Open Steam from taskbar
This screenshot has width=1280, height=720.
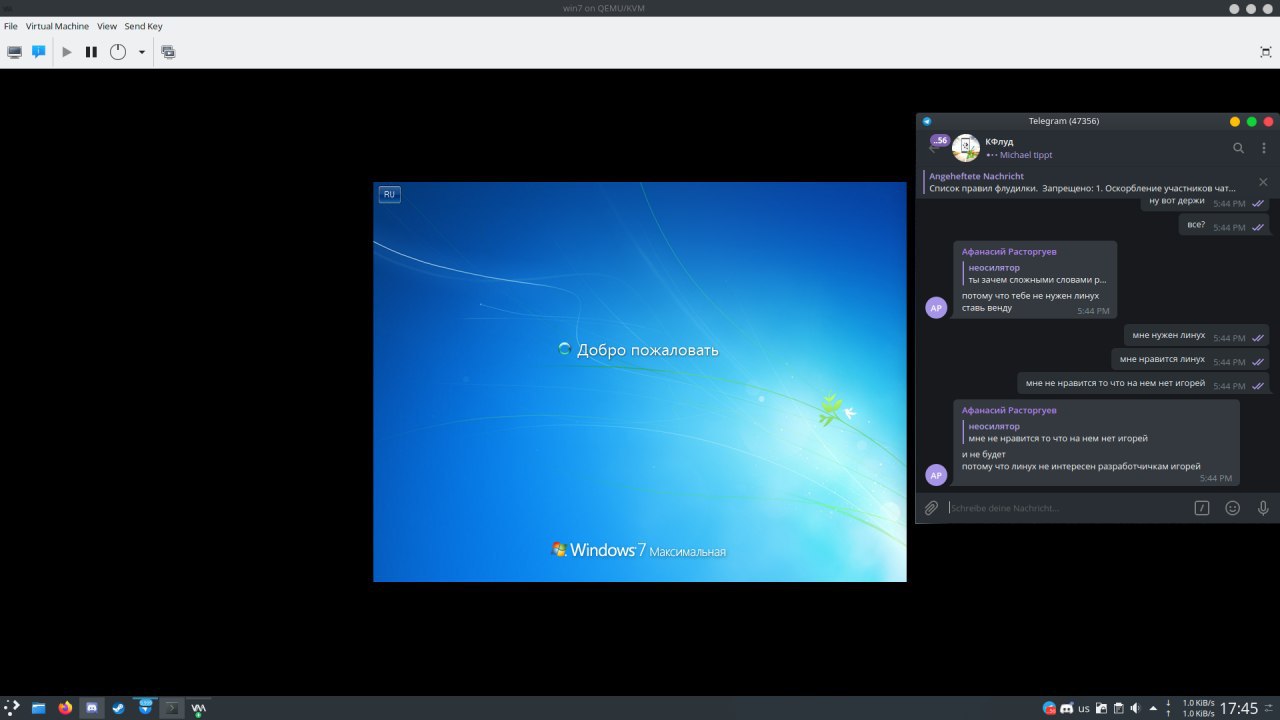pos(119,708)
